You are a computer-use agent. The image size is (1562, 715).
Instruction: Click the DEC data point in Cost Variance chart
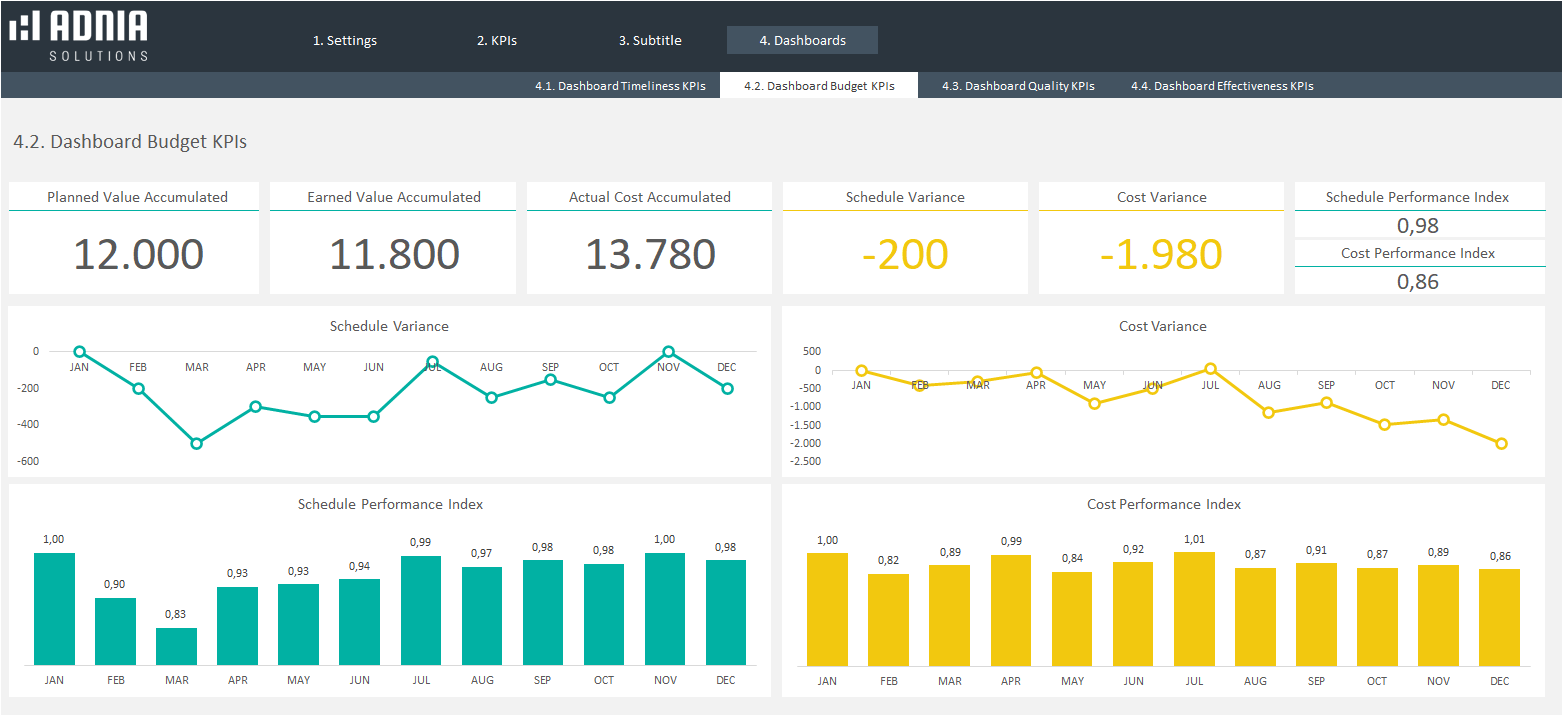point(1501,443)
